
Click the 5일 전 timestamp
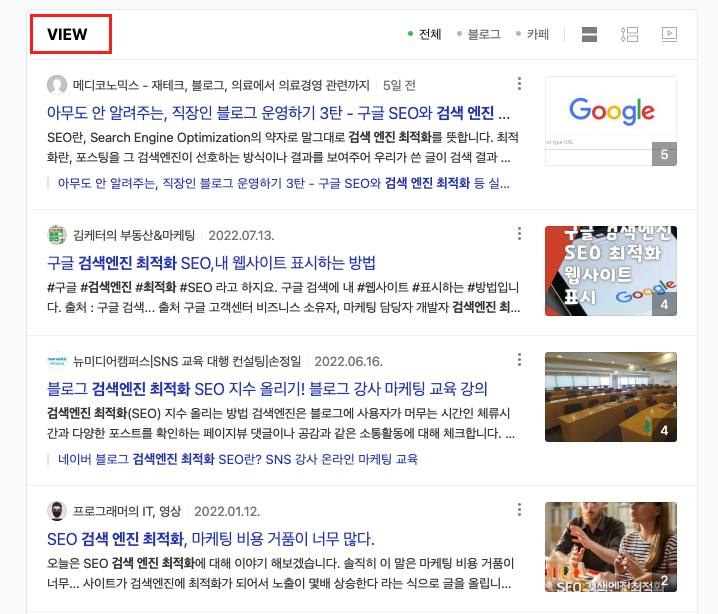(399, 85)
